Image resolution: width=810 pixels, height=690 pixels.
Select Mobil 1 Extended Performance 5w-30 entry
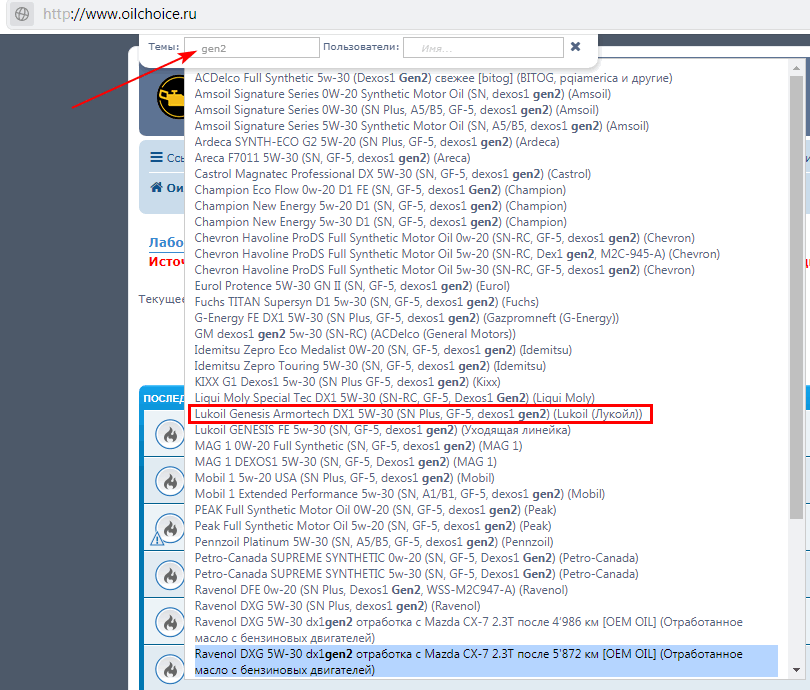(x=399, y=494)
